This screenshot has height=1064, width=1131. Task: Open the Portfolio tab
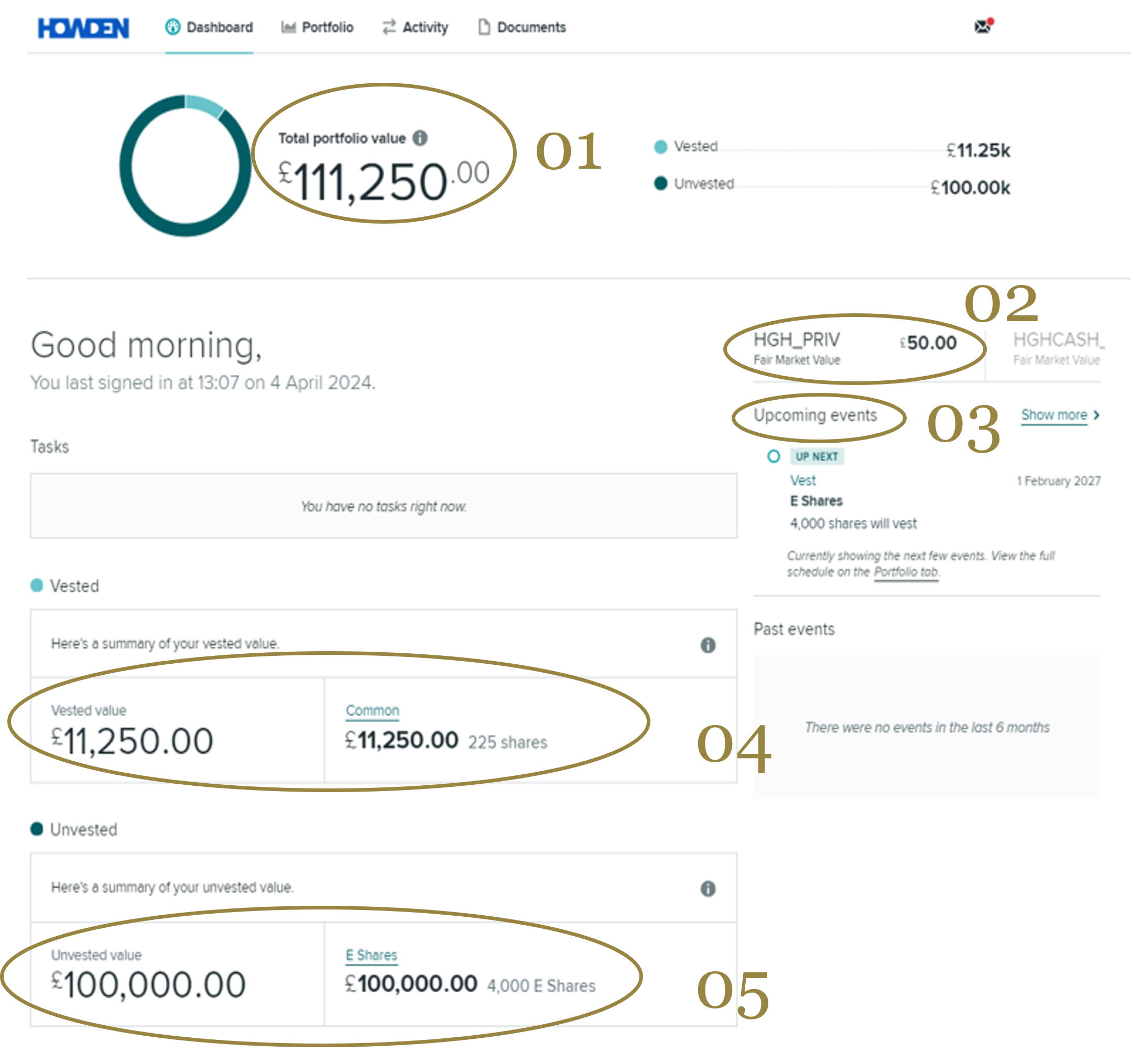(x=327, y=27)
